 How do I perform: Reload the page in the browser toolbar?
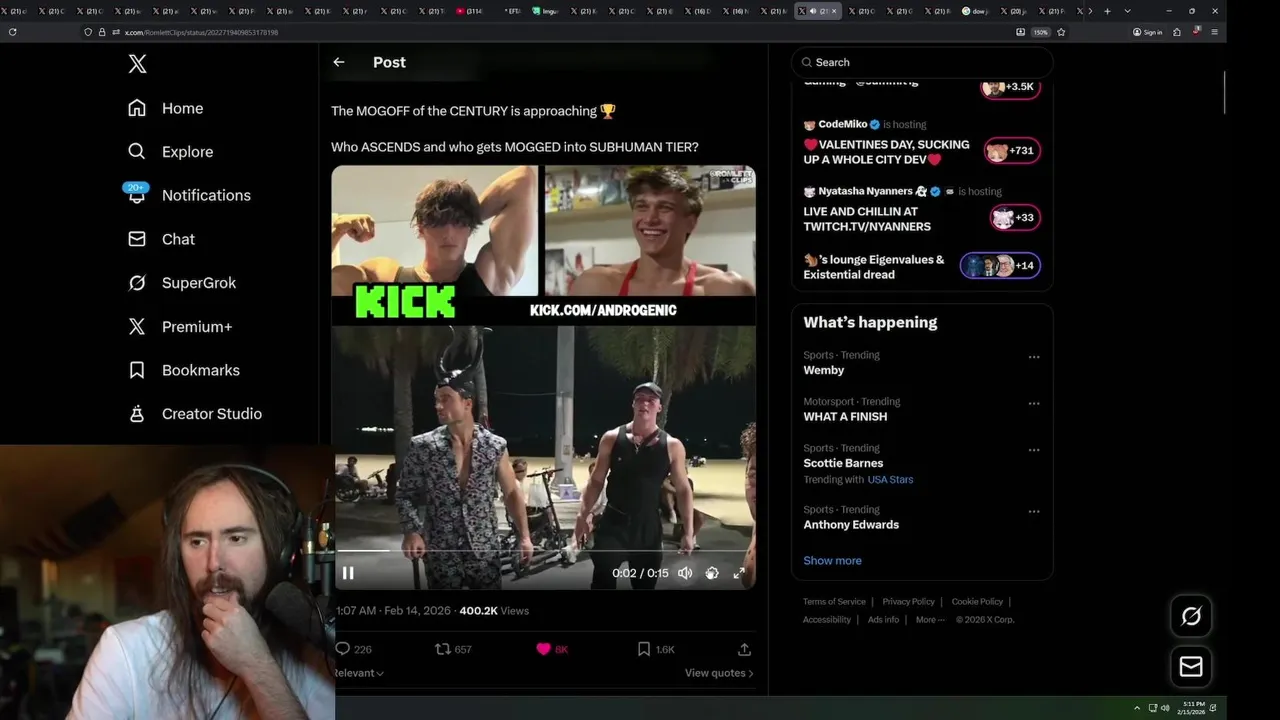(12, 32)
